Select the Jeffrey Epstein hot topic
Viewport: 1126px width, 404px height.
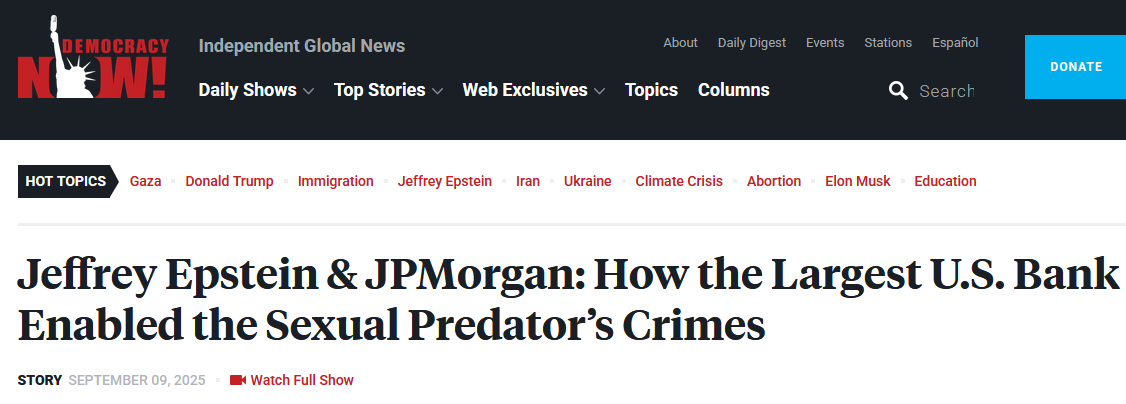tap(444, 181)
